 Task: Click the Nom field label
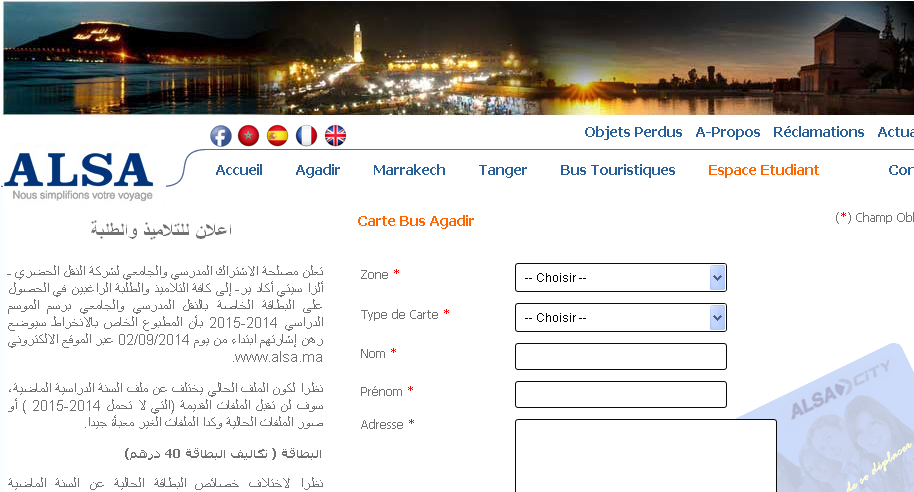[373, 354]
